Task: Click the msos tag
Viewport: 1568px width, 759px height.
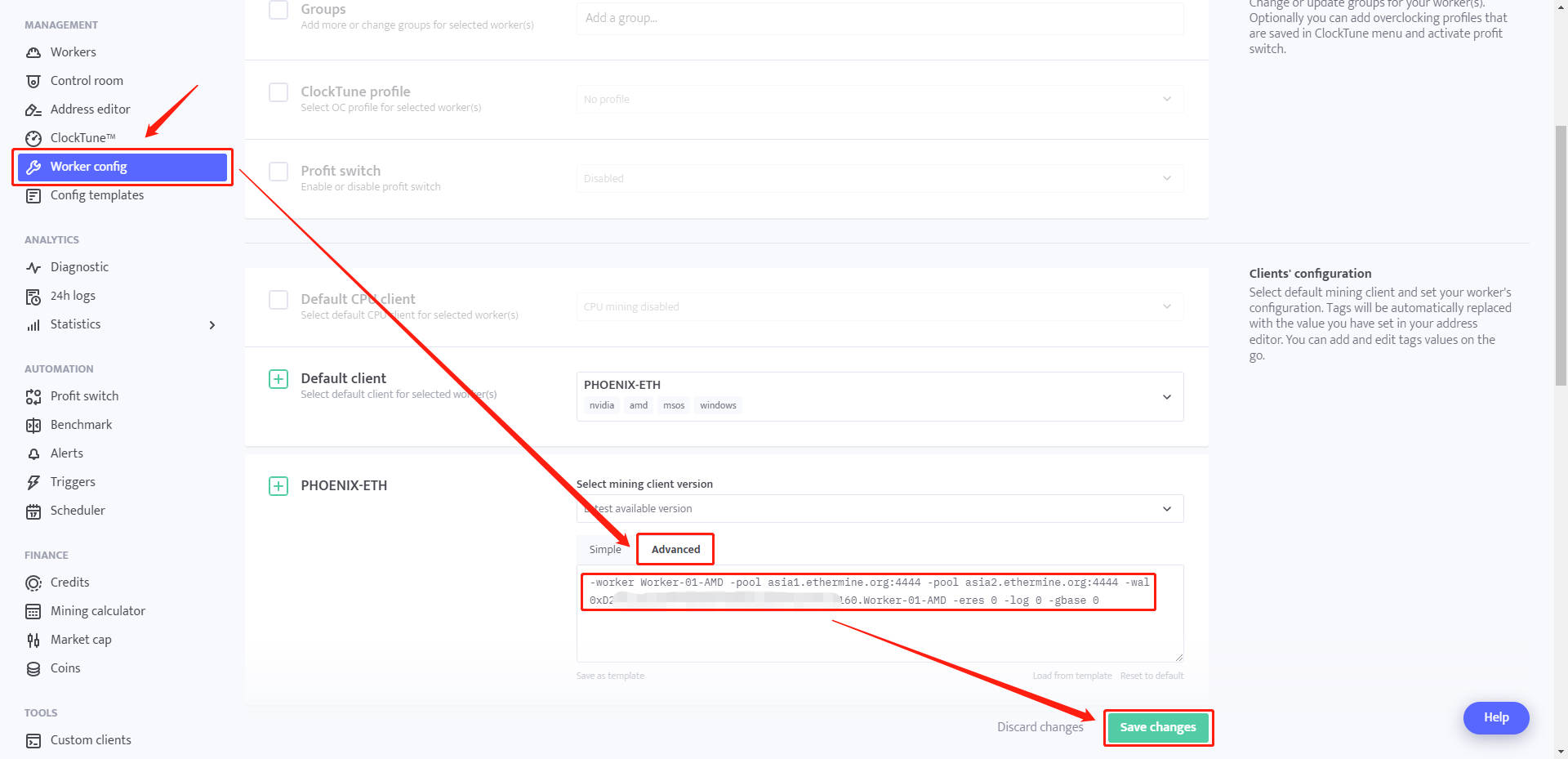Action: pyautogui.click(x=674, y=405)
